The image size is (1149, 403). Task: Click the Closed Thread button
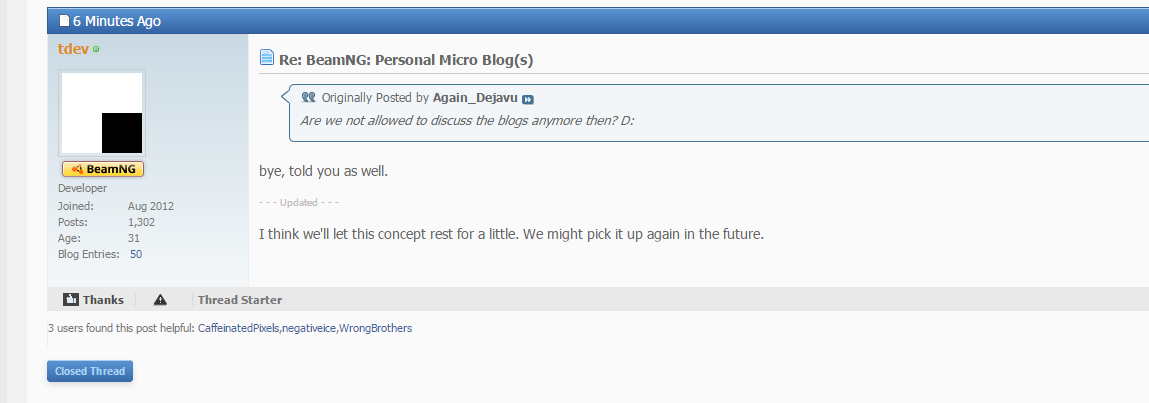click(x=90, y=371)
